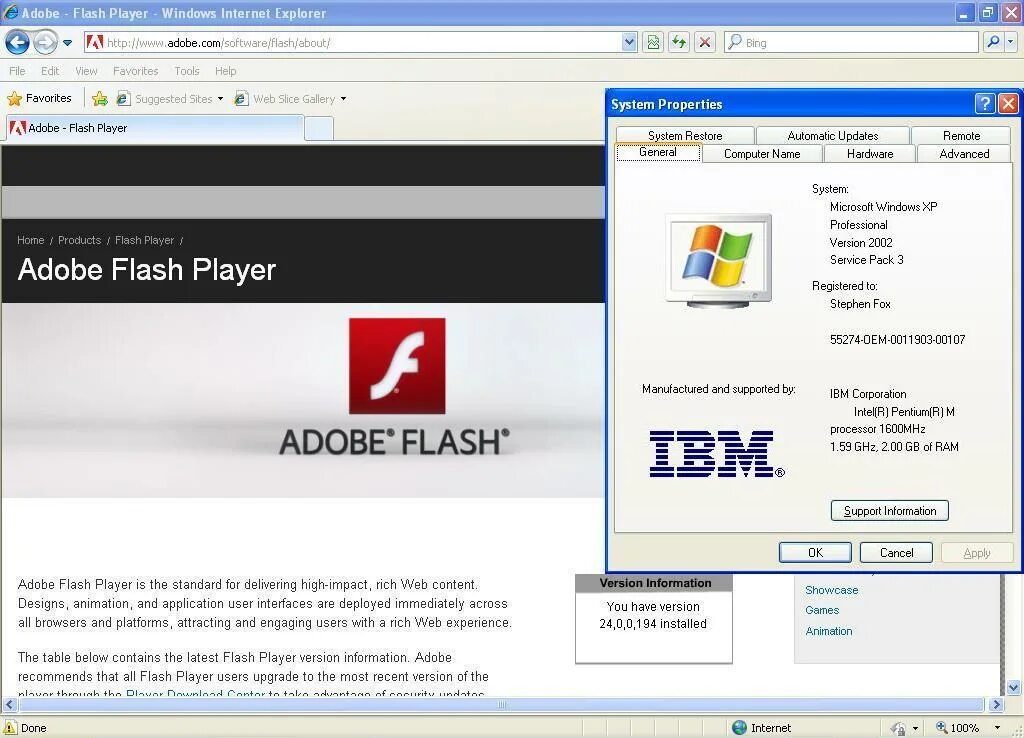Open search provider options dropdown arrow

(x=1011, y=42)
